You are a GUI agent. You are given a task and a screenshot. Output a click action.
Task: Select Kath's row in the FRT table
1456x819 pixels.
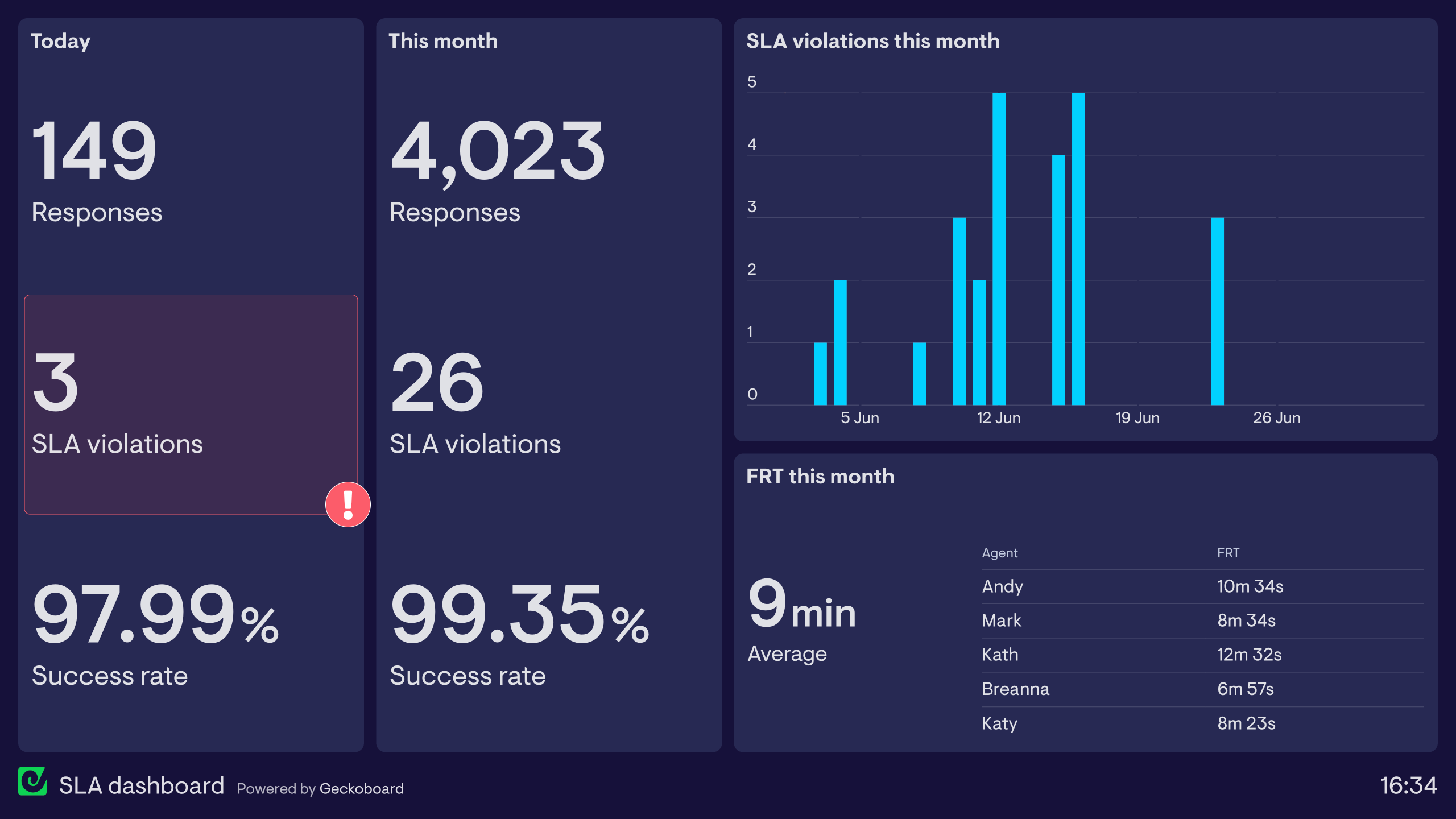1203,655
